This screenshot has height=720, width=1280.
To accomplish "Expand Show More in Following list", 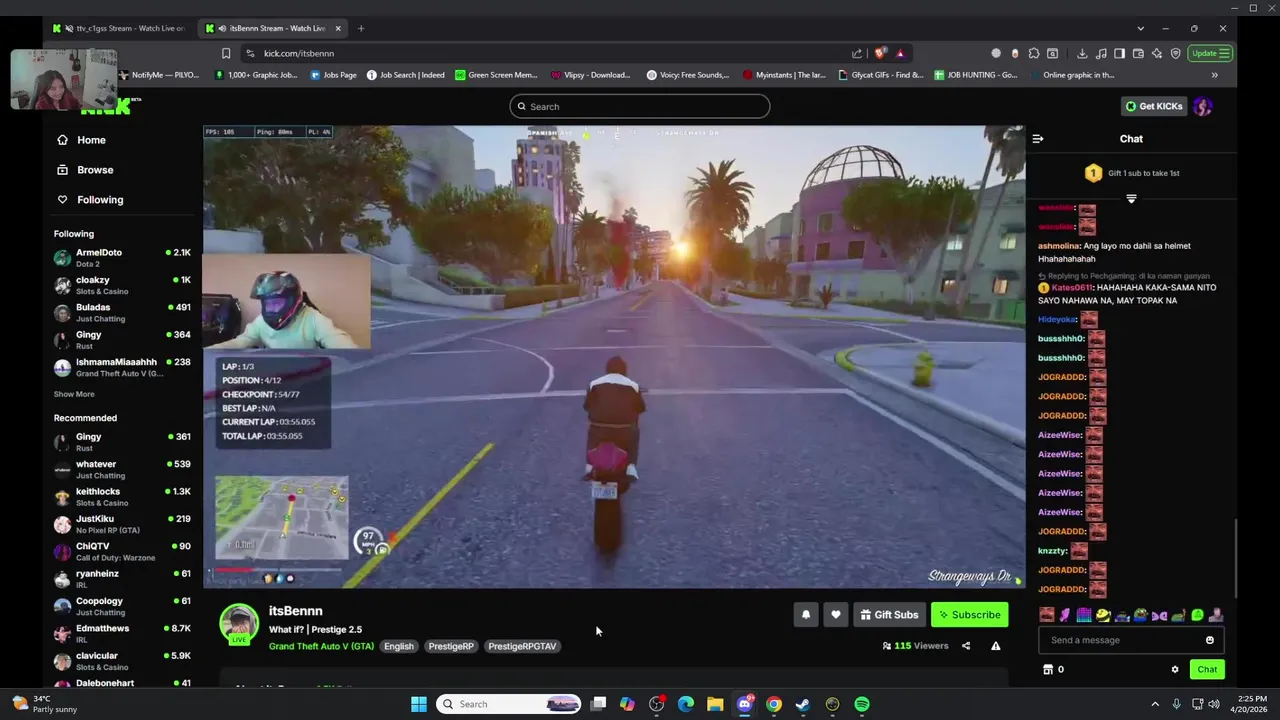I will [74, 394].
